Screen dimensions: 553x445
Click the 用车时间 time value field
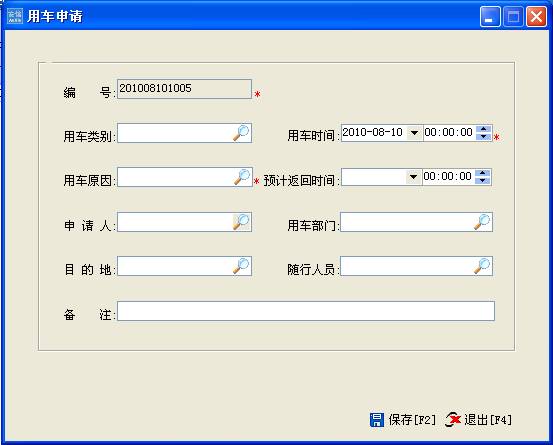click(449, 133)
